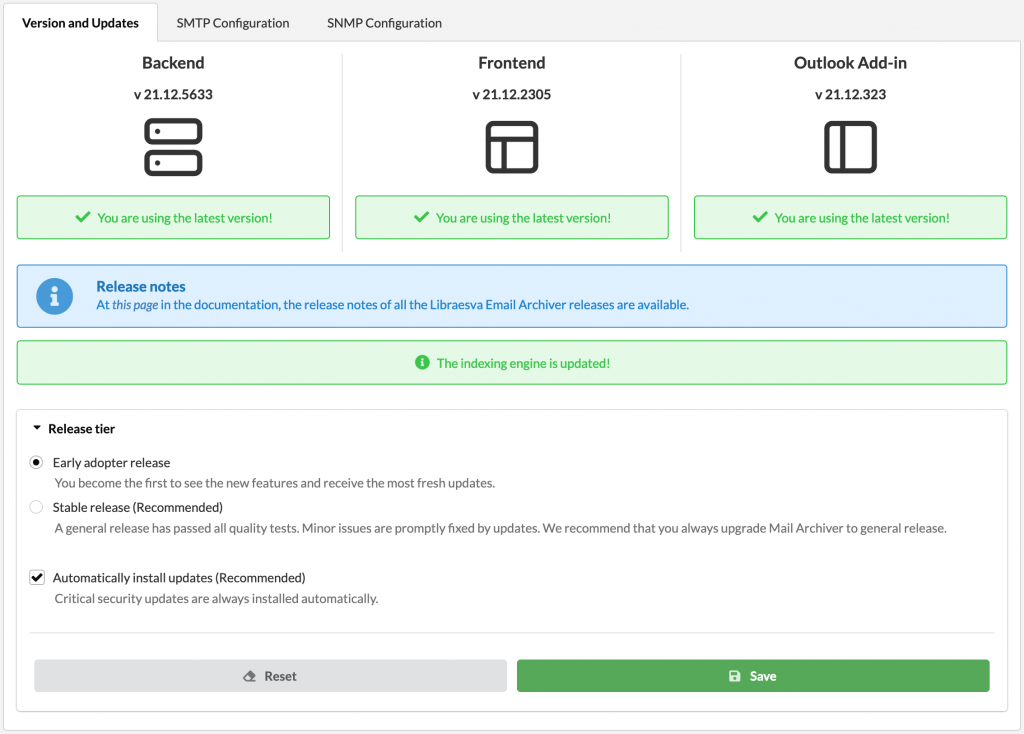
Task: Click the checkmark icon in Outlook Add-in status banner
Action: click(x=760, y=217)
